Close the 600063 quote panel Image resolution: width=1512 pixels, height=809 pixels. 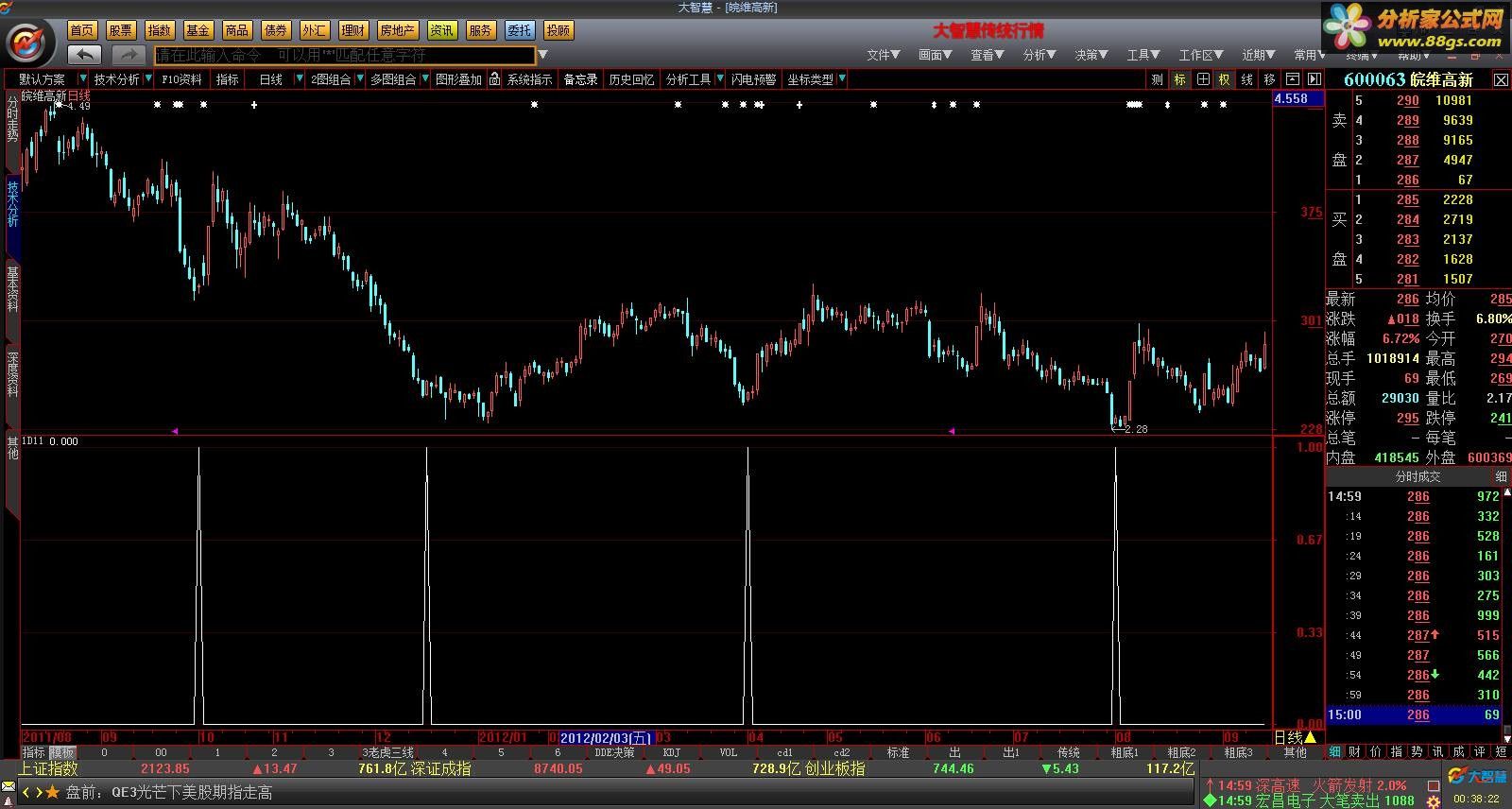coord(1501,80)
